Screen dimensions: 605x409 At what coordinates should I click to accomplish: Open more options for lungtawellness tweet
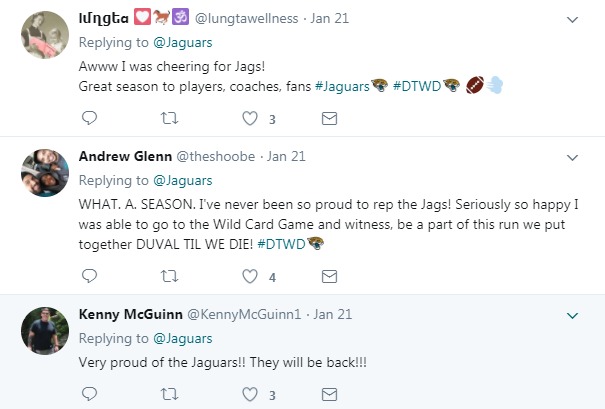coord(573,19)
